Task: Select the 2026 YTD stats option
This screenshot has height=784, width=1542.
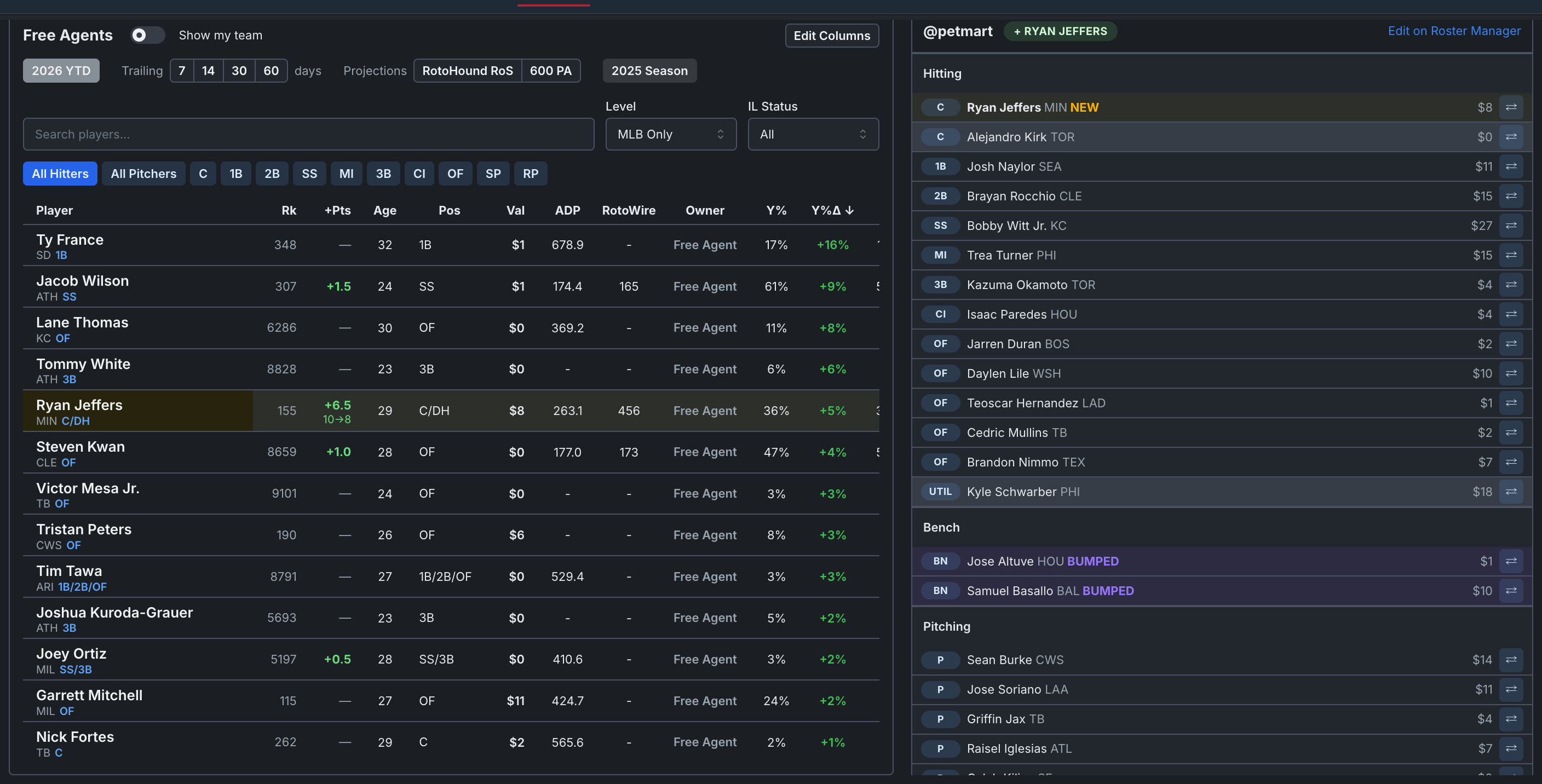Action: [61, 71]
